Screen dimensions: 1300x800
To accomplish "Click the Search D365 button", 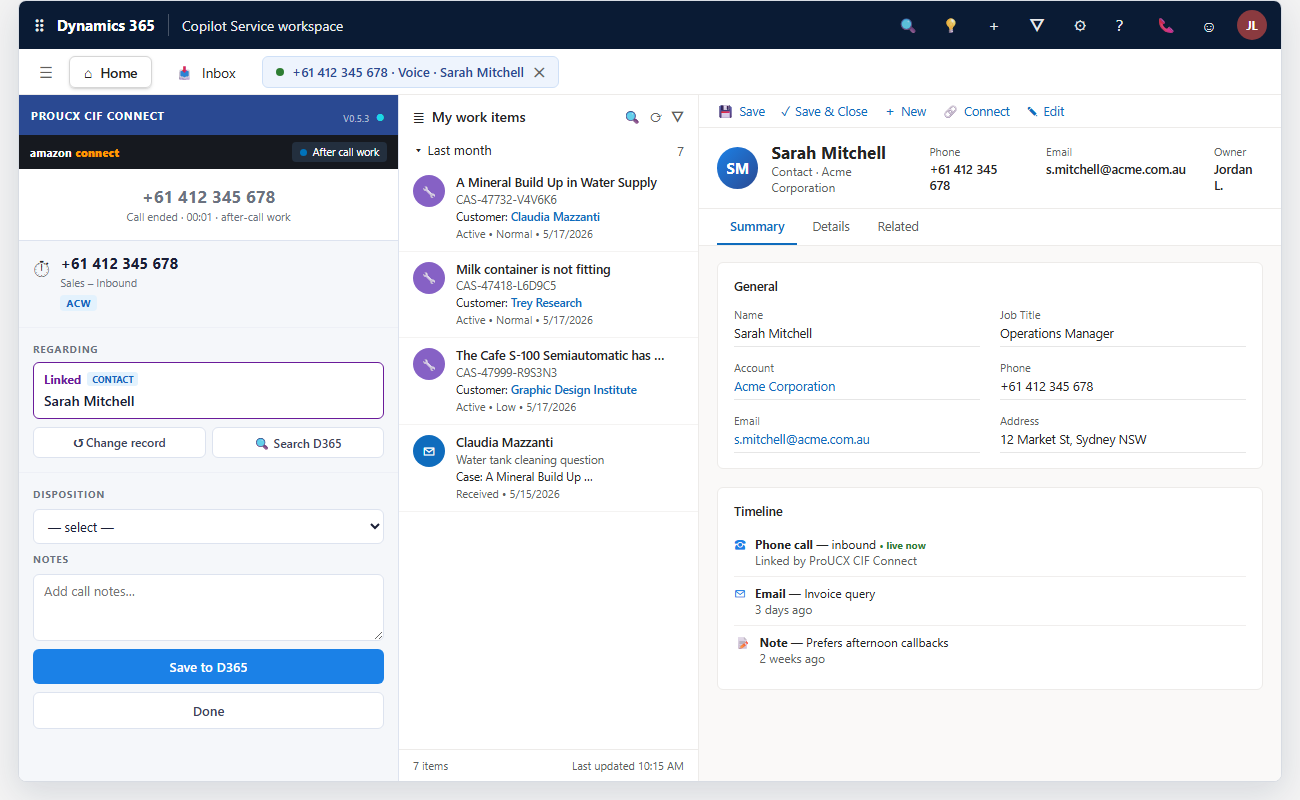I will coord(298,443).
